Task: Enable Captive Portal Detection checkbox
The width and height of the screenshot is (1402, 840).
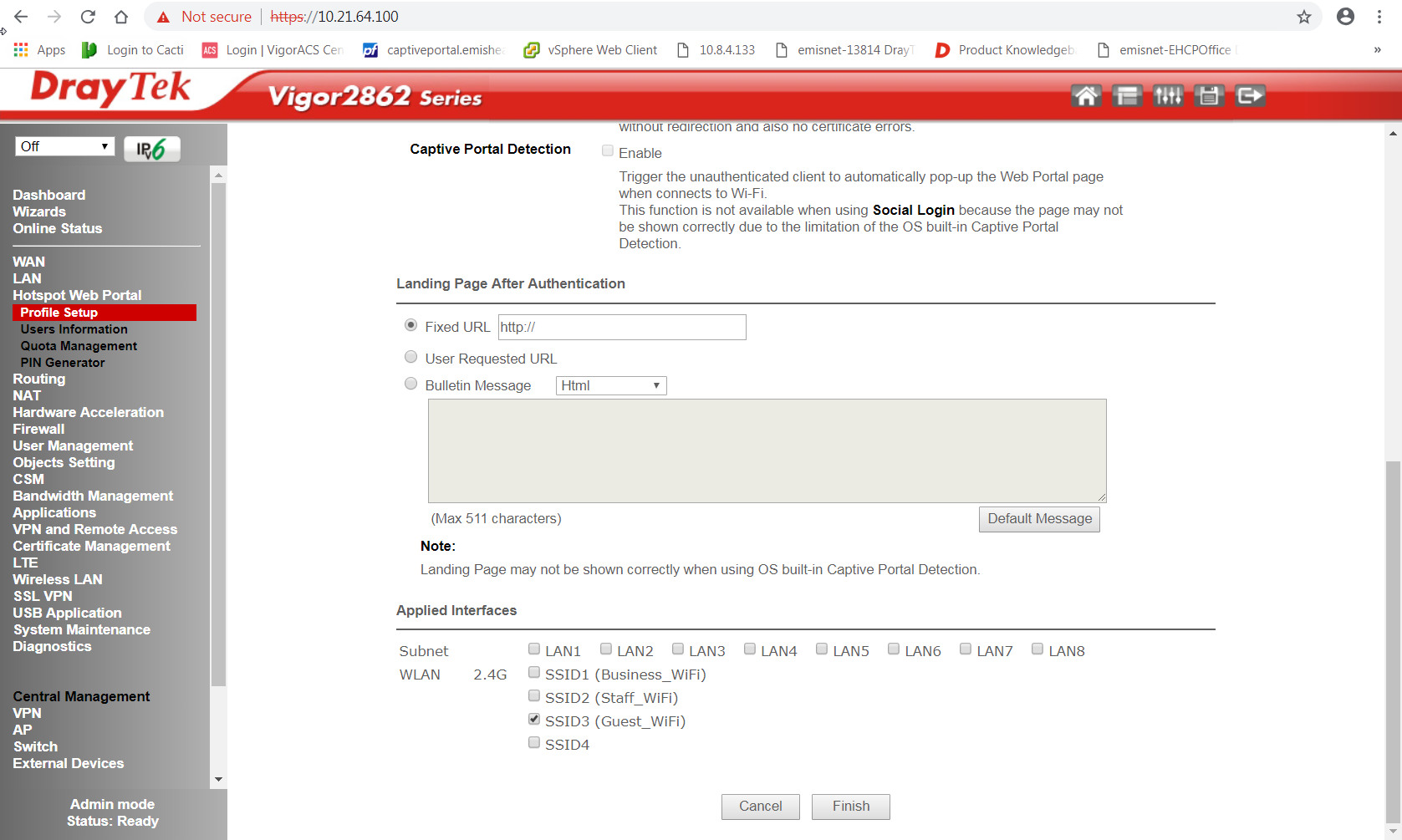Action: pos(608,151)
